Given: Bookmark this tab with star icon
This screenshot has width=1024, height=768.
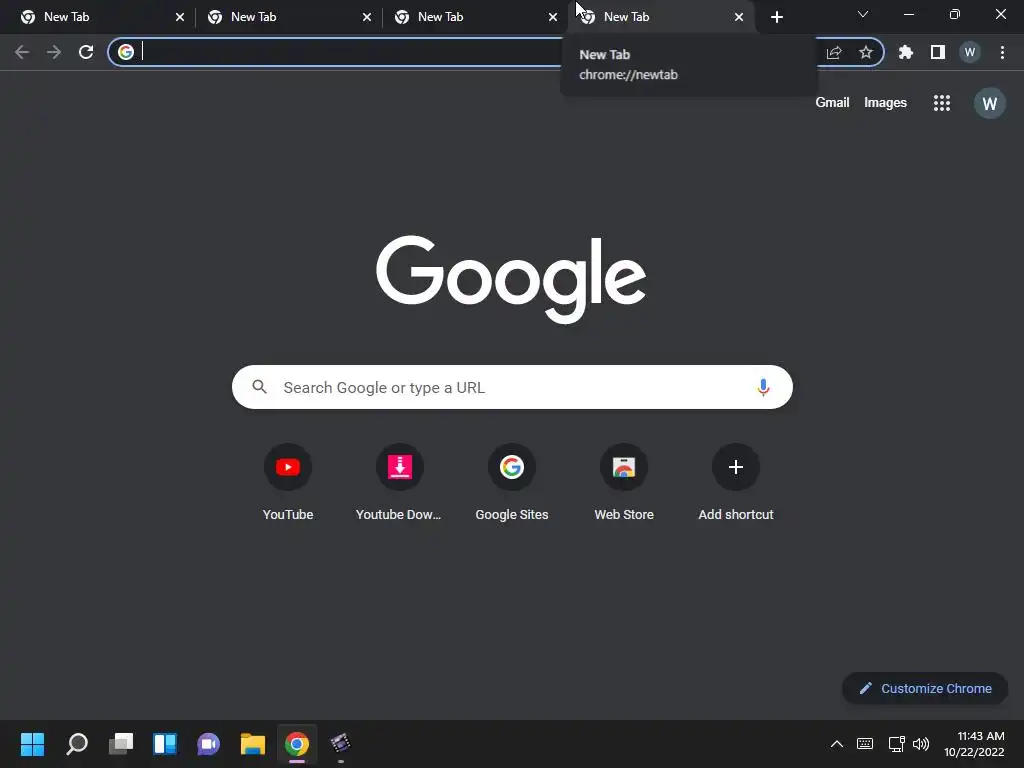Looking at the screenshot, I should pos(865,52).
